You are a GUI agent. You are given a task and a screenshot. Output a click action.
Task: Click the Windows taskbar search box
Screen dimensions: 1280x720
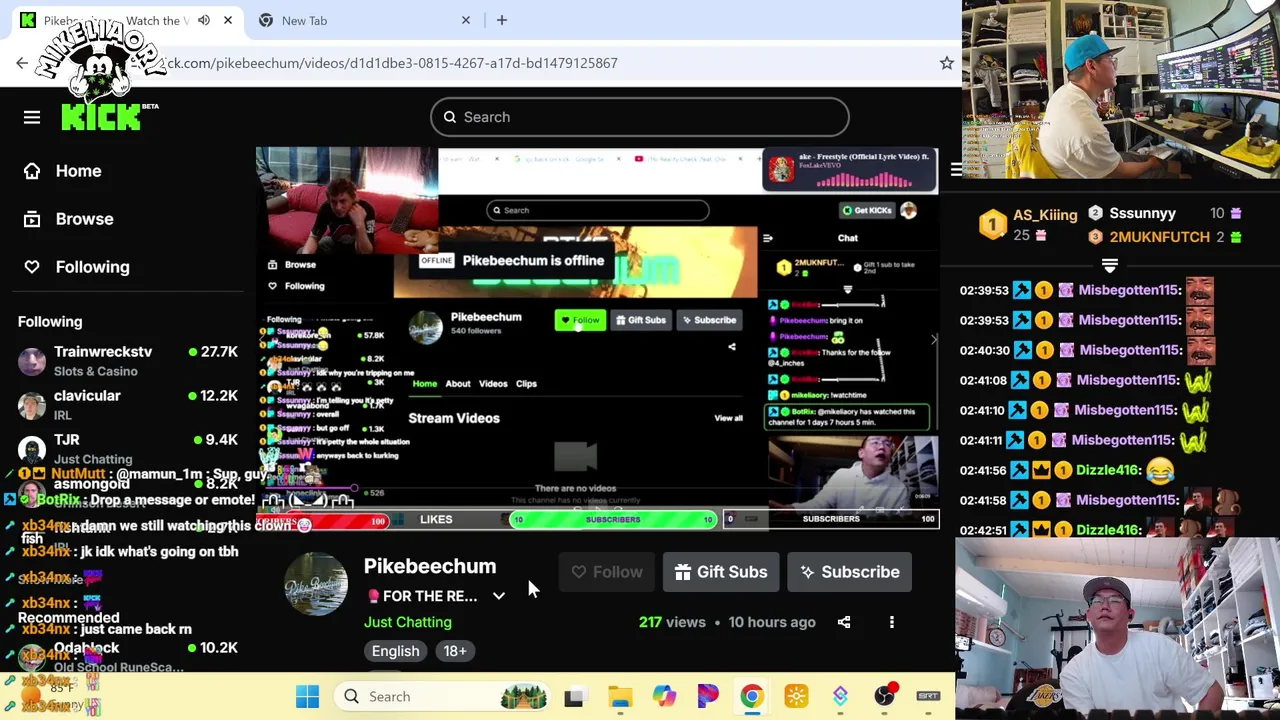440,697
